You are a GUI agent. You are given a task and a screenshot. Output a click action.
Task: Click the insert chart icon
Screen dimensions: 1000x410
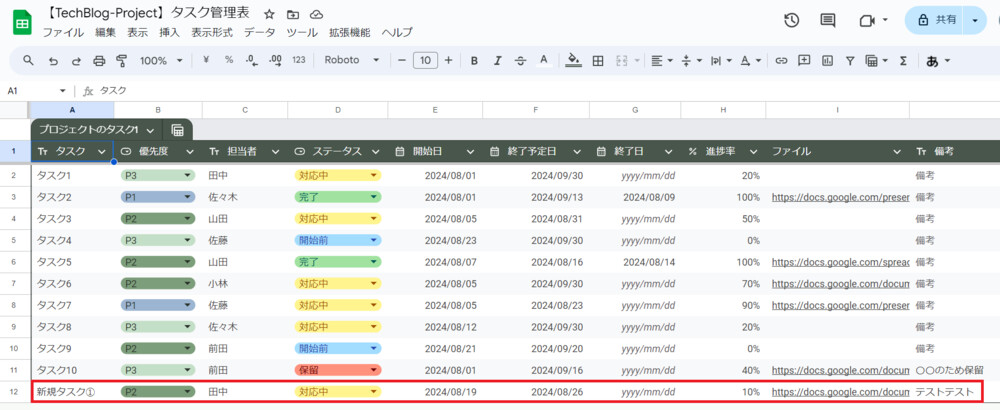(826, 60)
